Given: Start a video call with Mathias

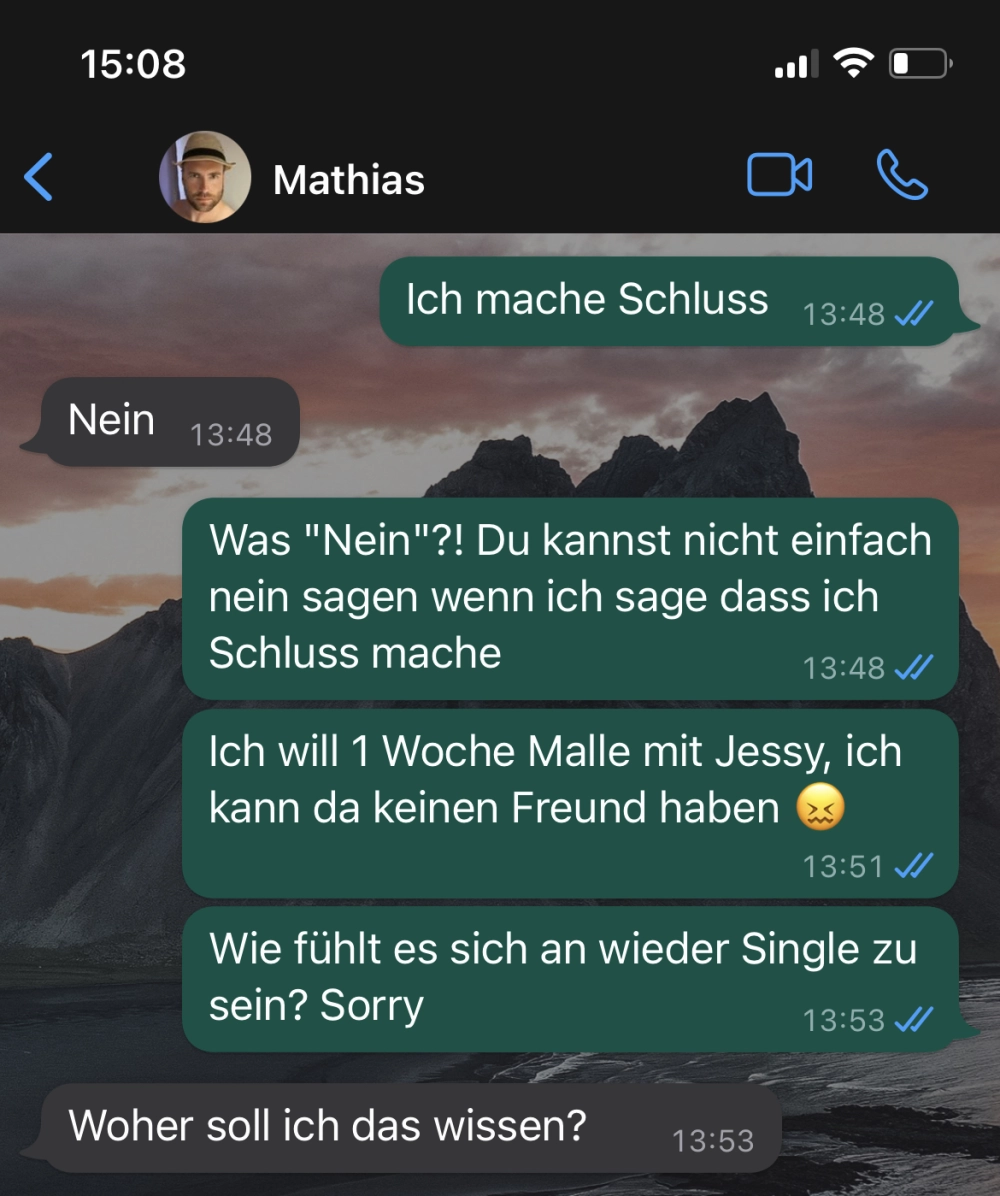Looking at the screenshot, I should click(x=779, y=175).
